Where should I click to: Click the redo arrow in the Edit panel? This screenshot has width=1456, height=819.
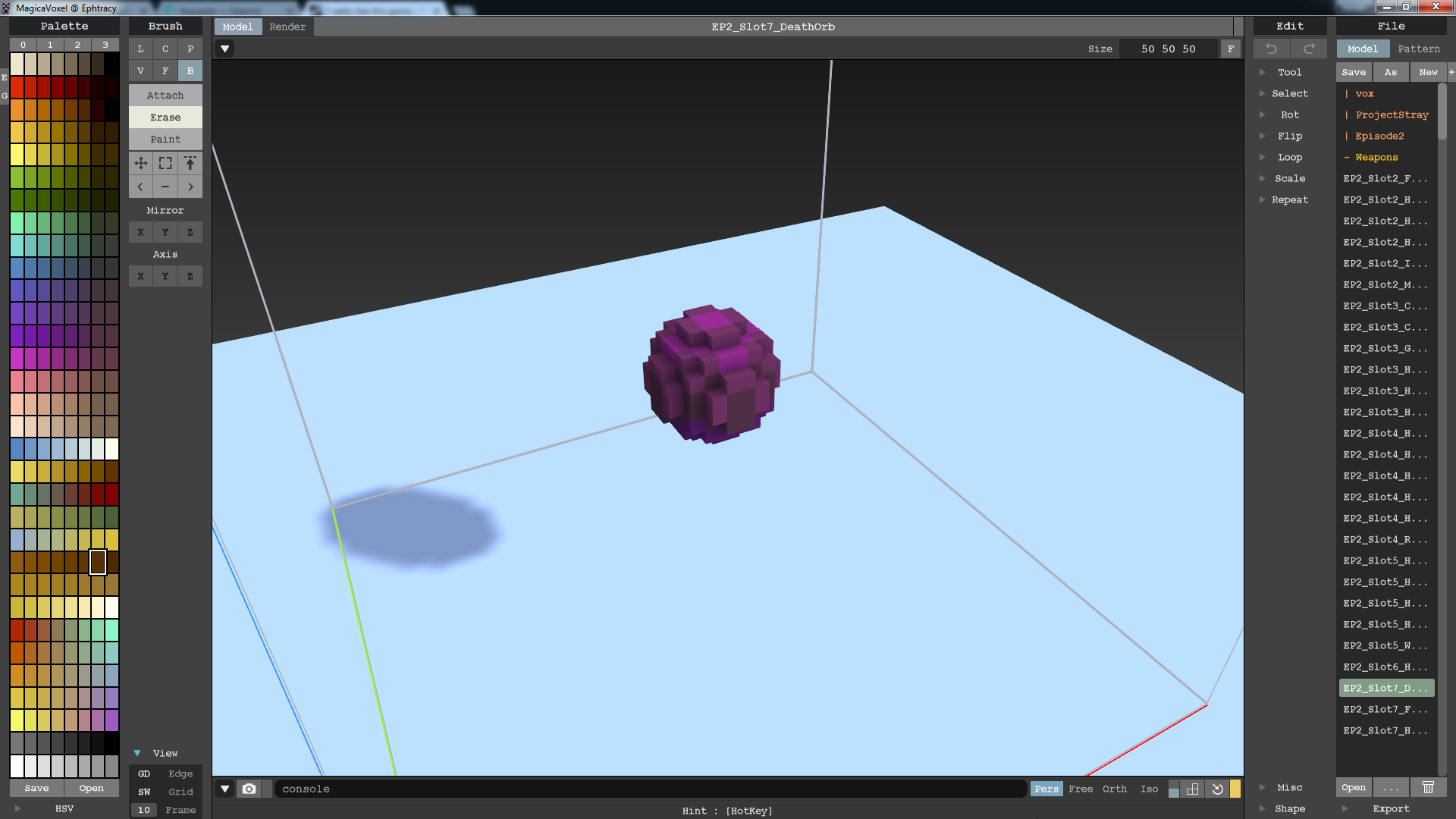click(x=1309, y=49)
